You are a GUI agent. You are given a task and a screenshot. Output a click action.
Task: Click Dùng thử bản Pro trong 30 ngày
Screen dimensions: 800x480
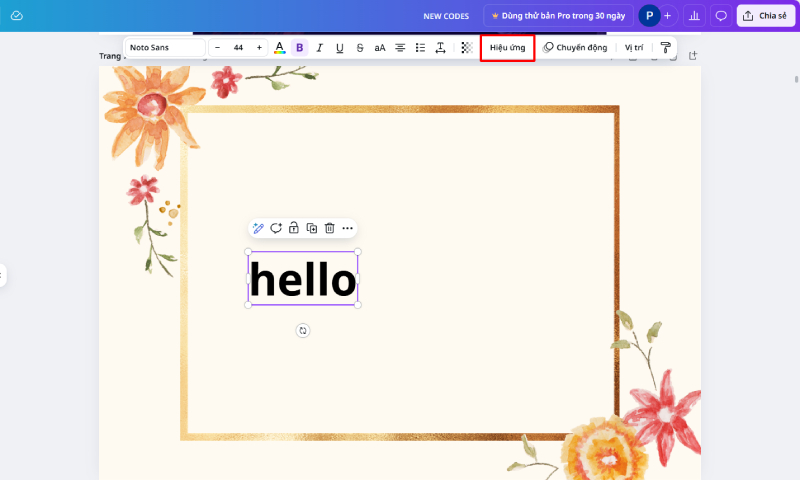(558, 16)
